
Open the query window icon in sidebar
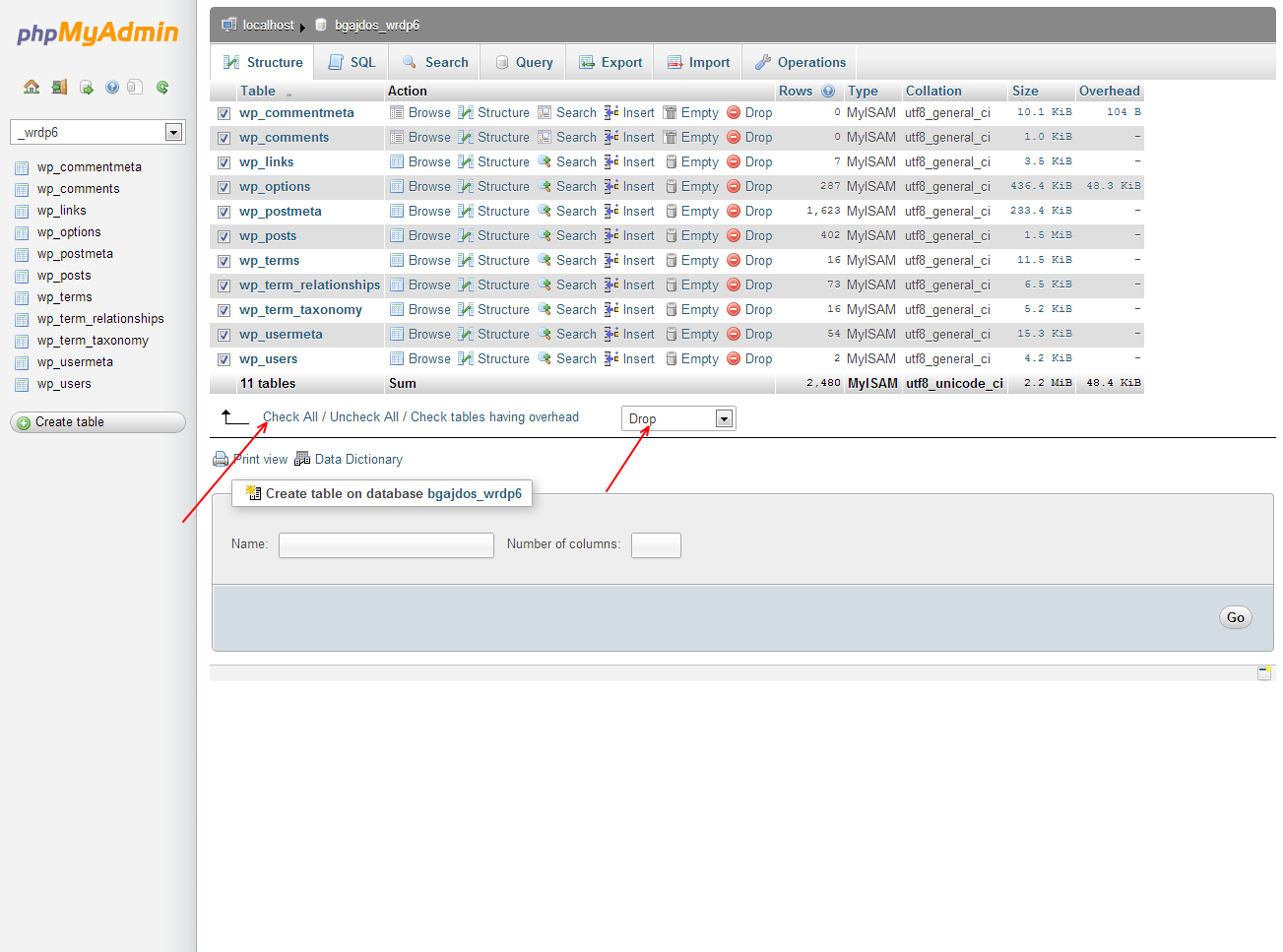tap(87, 87)
